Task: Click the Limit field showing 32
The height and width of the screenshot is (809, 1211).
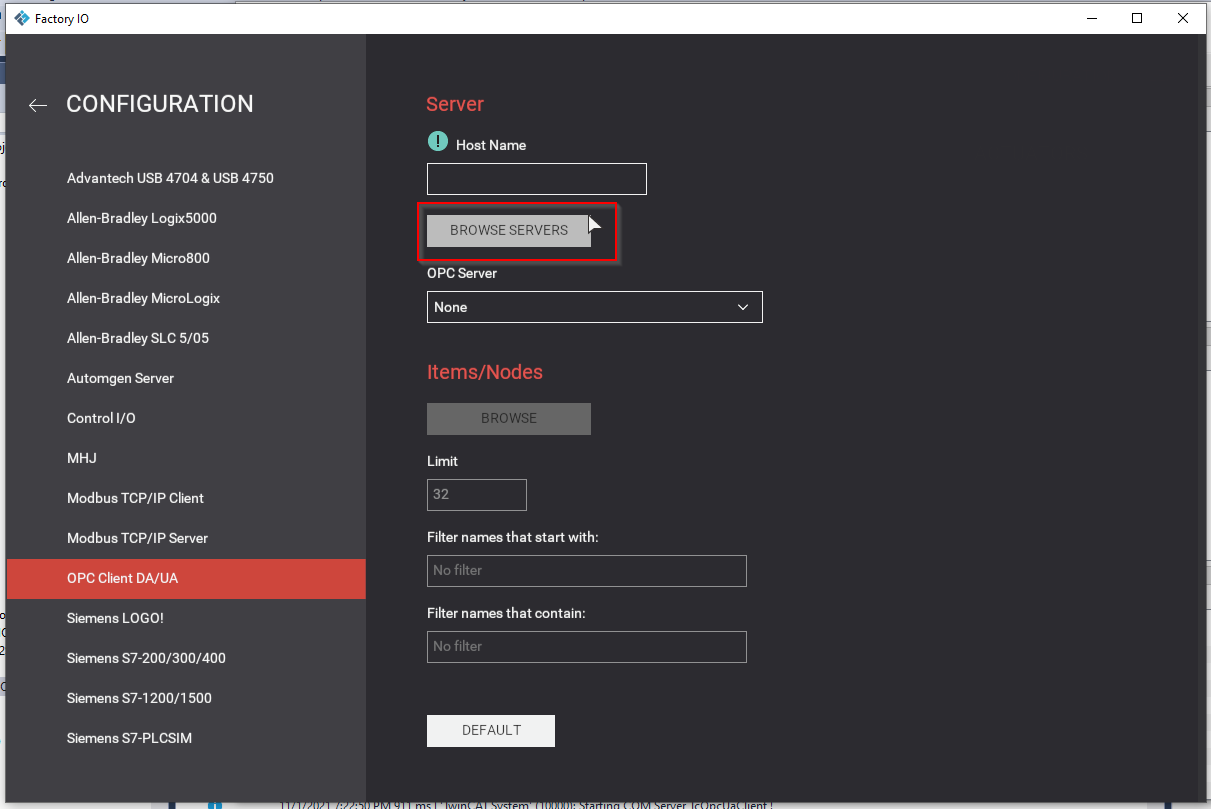Action: click(x=477, y=495)
